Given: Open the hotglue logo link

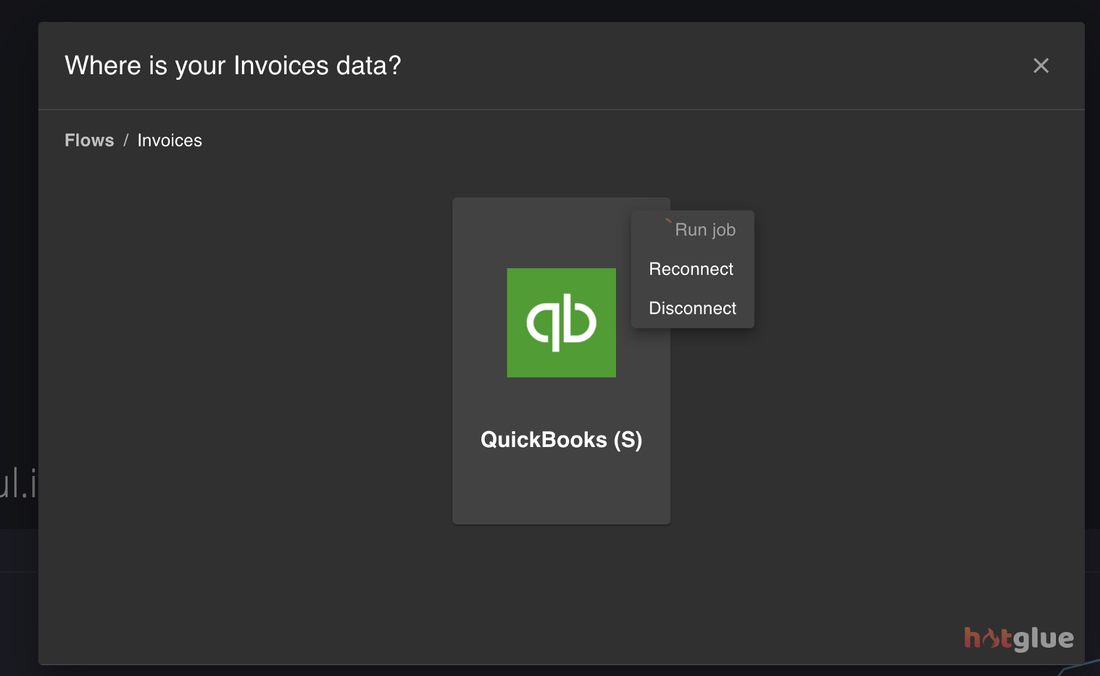Looking at the screenshot, I should click(1019, 637).
